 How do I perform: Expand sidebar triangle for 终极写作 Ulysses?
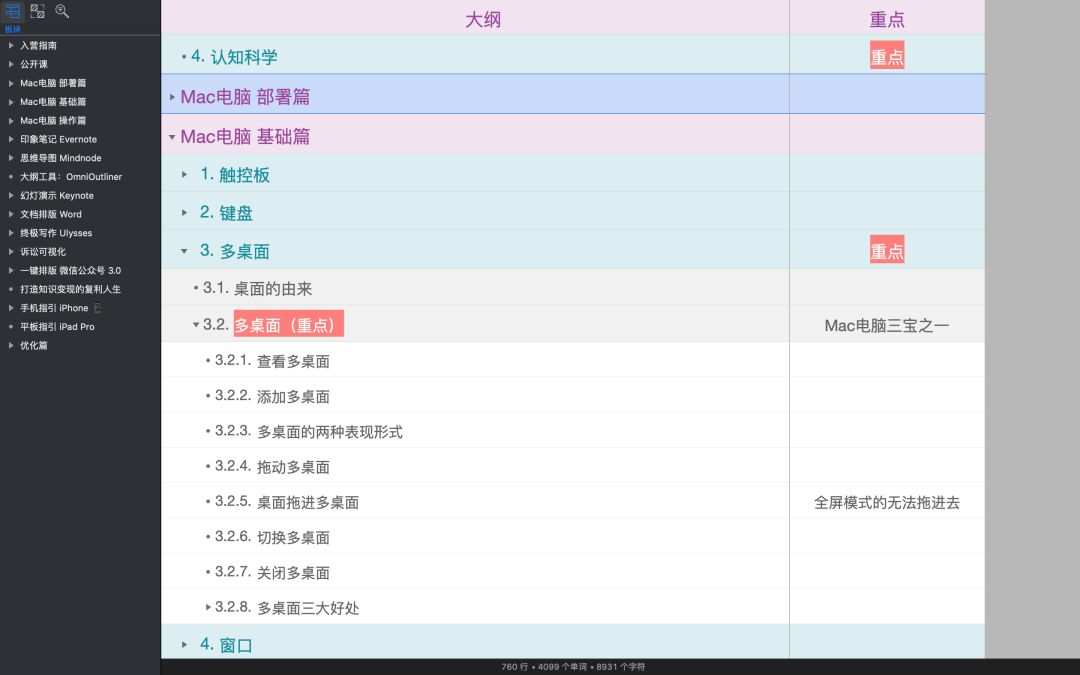click(11, 233)
